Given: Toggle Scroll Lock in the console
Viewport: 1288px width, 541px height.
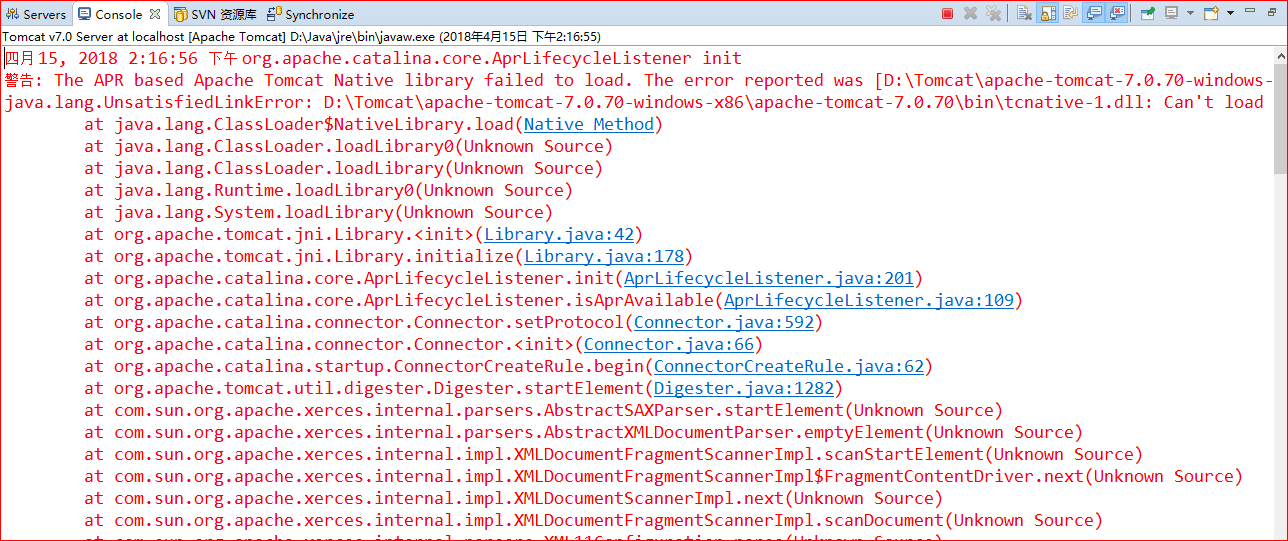Looking at the screenshot, I should (1047, 13).
